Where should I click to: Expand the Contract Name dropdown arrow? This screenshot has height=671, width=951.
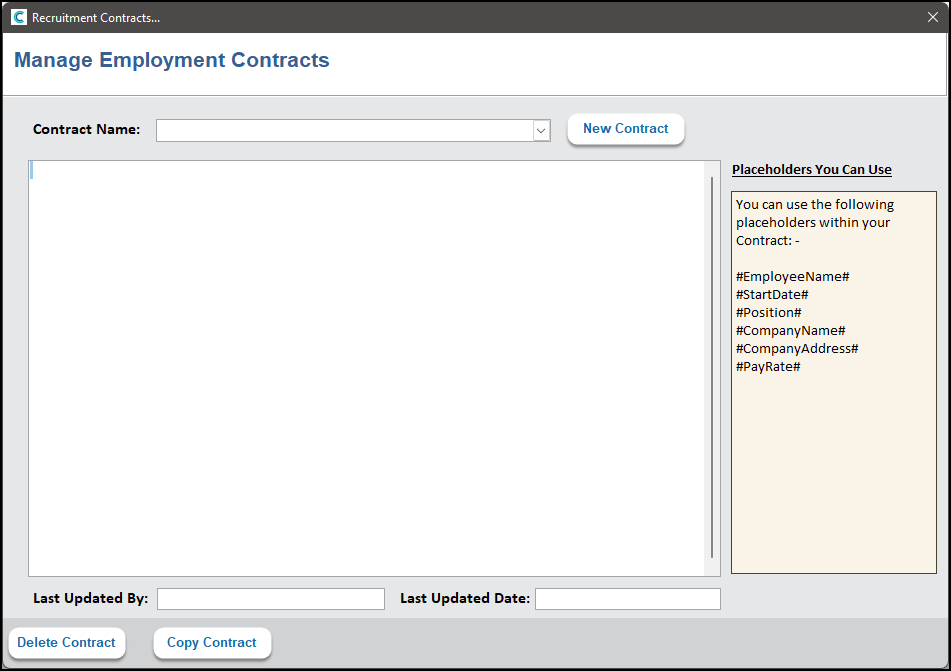pos(541,130)
